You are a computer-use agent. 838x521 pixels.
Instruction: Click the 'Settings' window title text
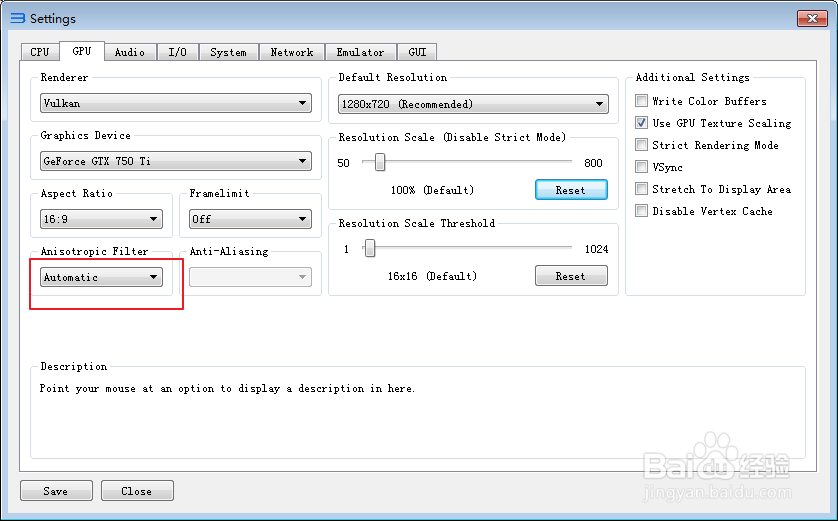coord(53,19)
